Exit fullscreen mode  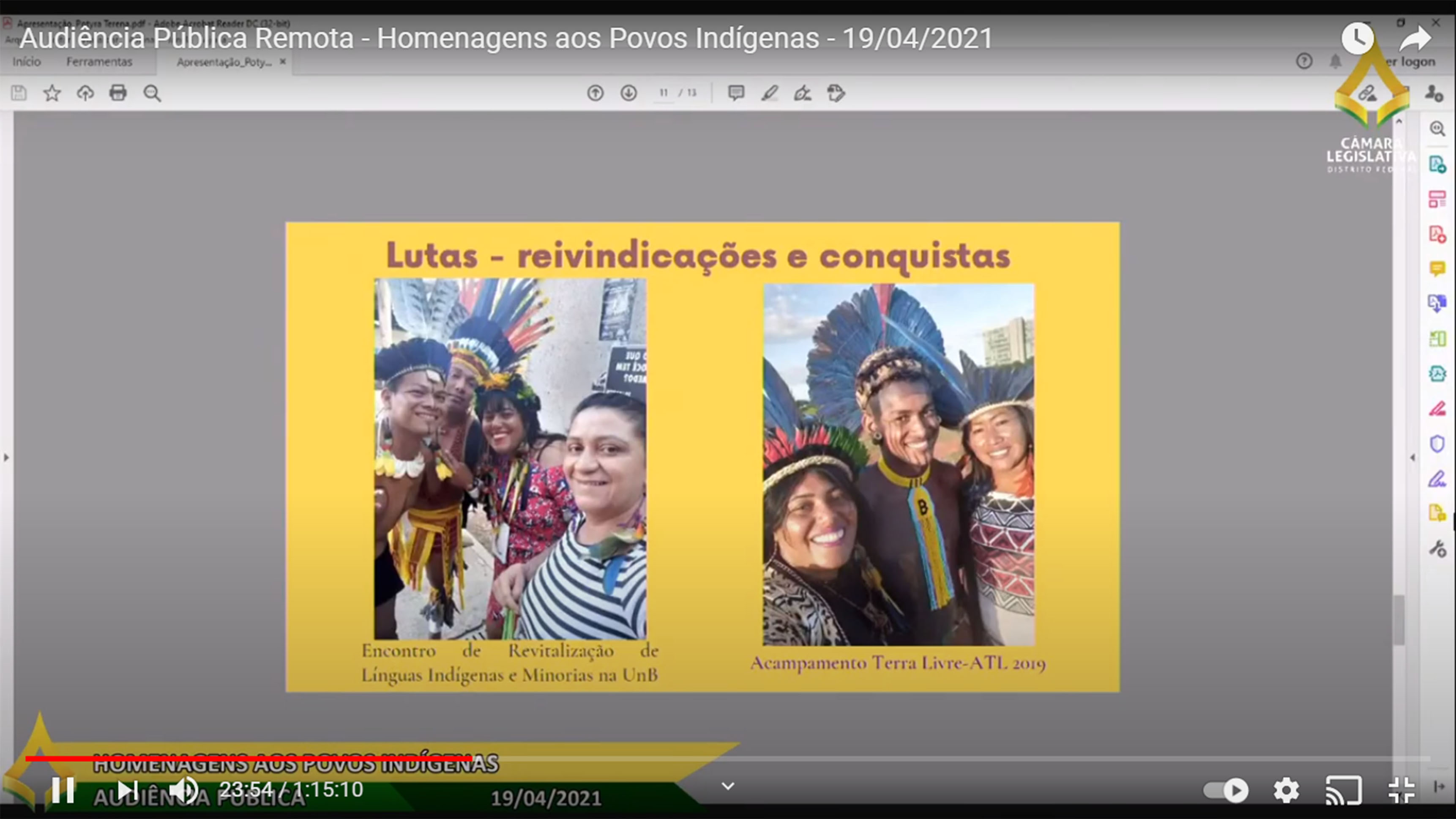click(1402, 789)
